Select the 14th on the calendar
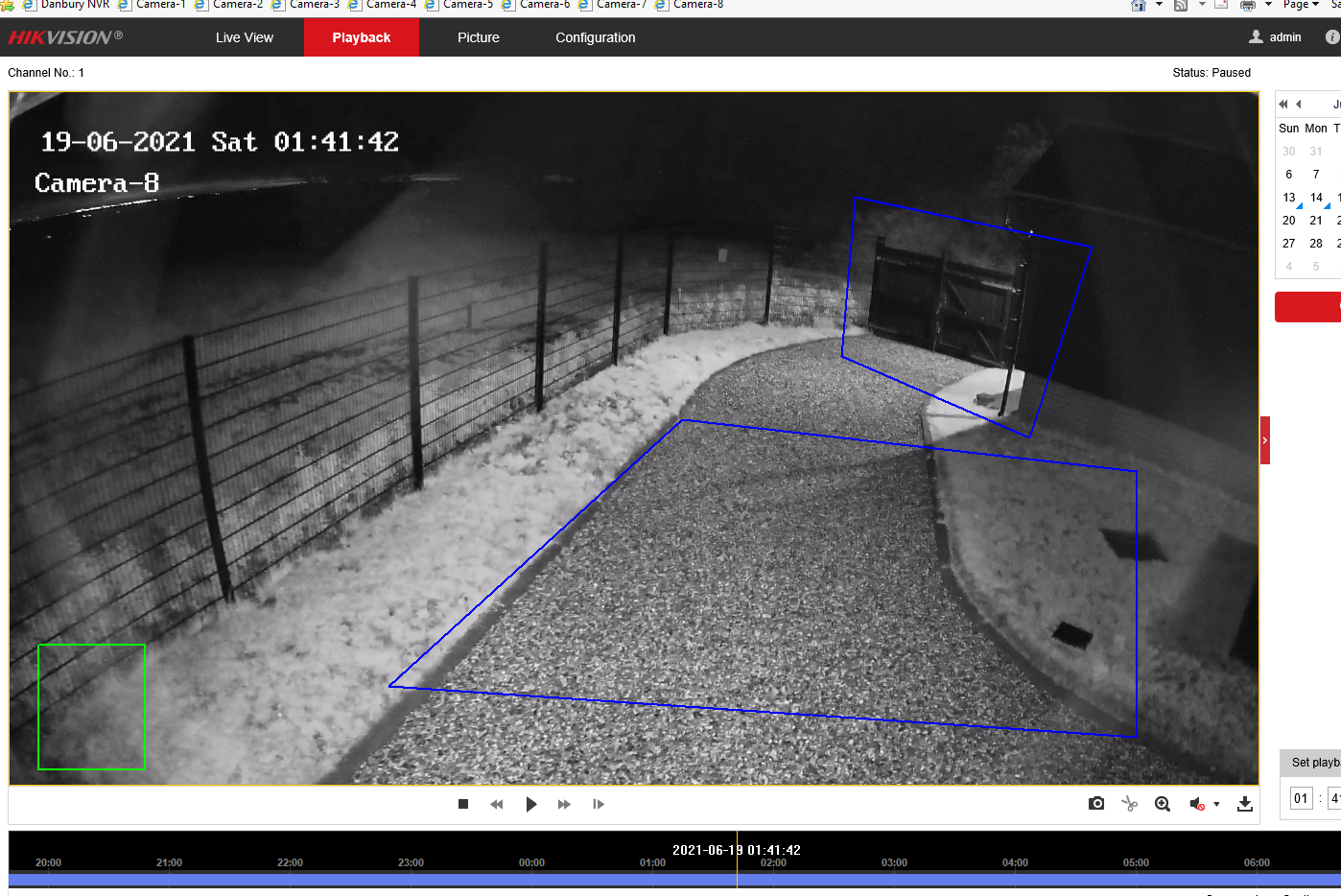The width and height of the screenshot is (1341, 896). point(1316,198)
